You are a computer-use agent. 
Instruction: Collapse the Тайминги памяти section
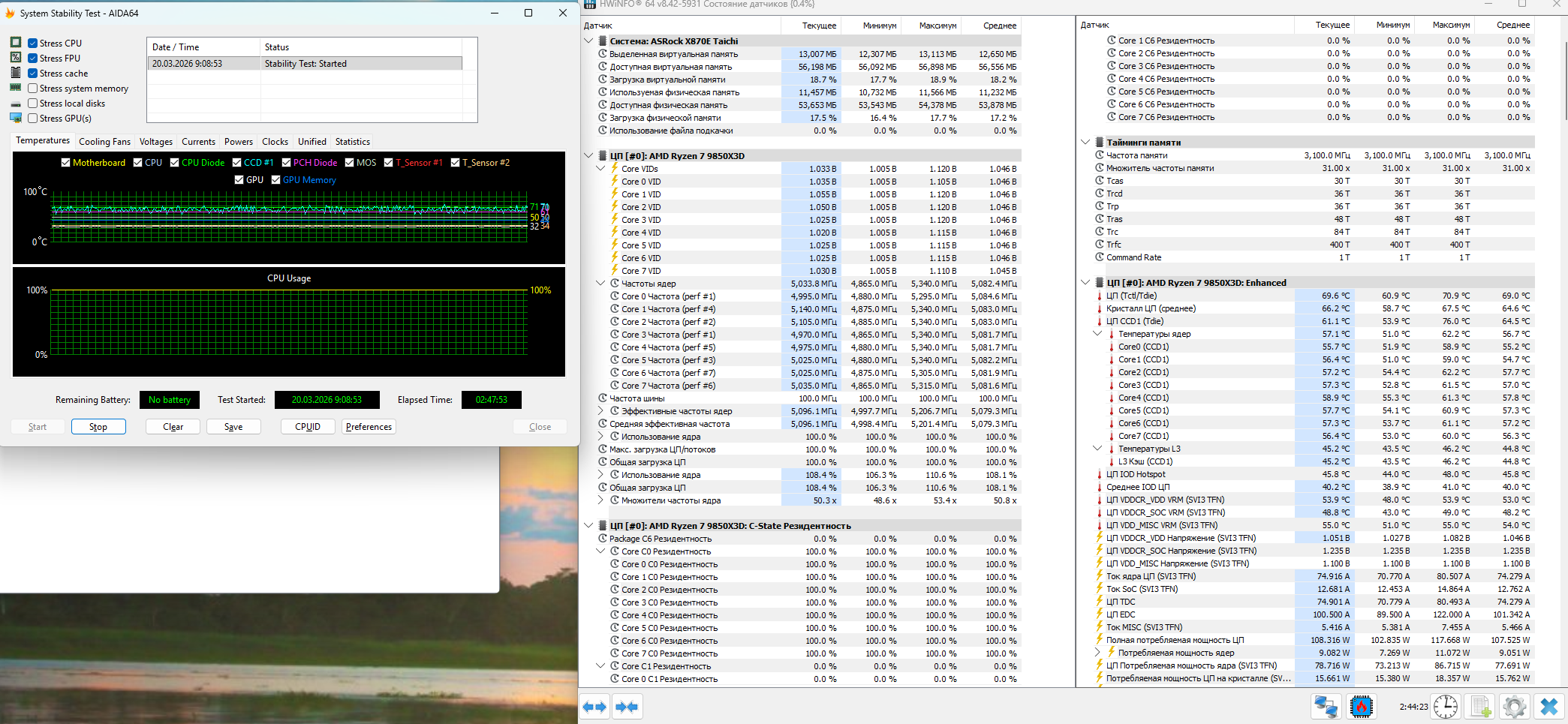point(1085,142)
